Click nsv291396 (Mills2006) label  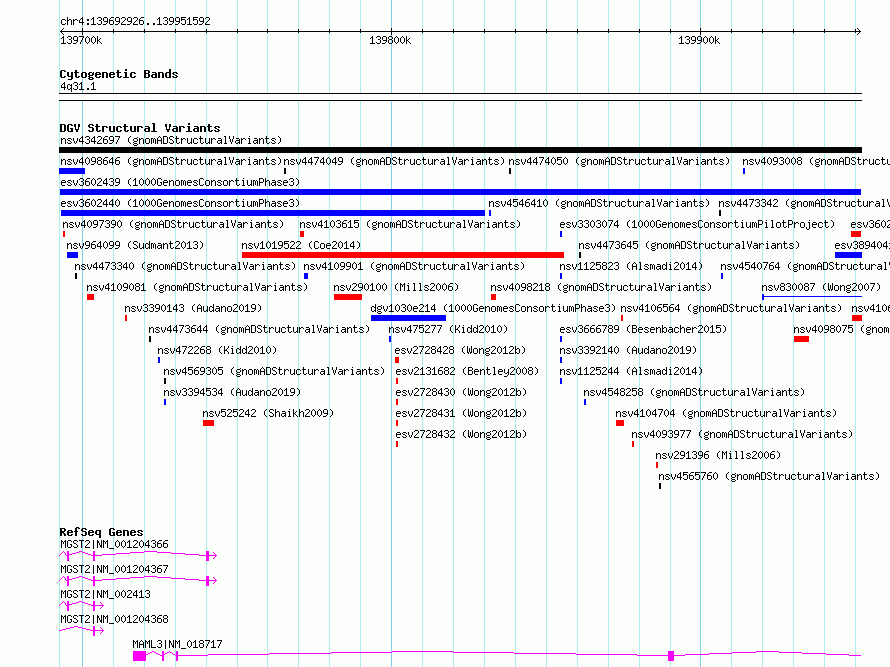(718, 455)
